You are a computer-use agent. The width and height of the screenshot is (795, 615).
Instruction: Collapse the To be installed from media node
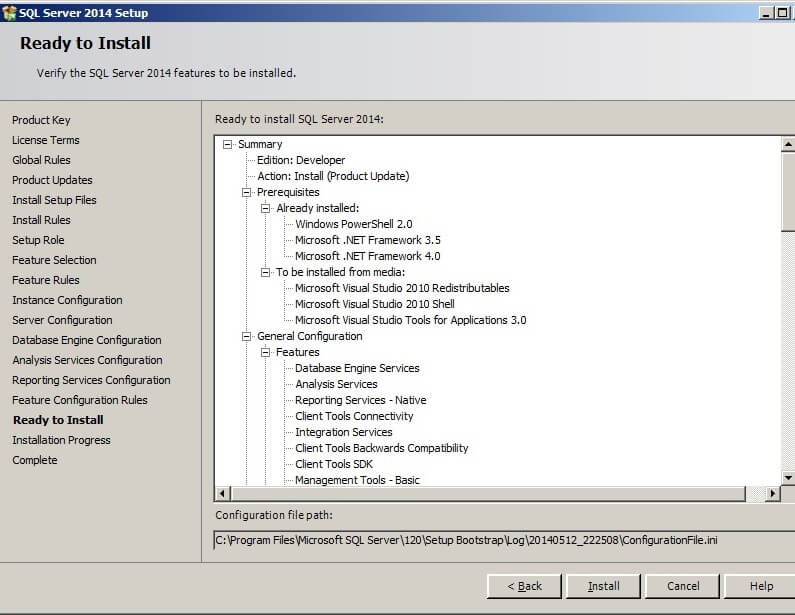pos(266,272)
